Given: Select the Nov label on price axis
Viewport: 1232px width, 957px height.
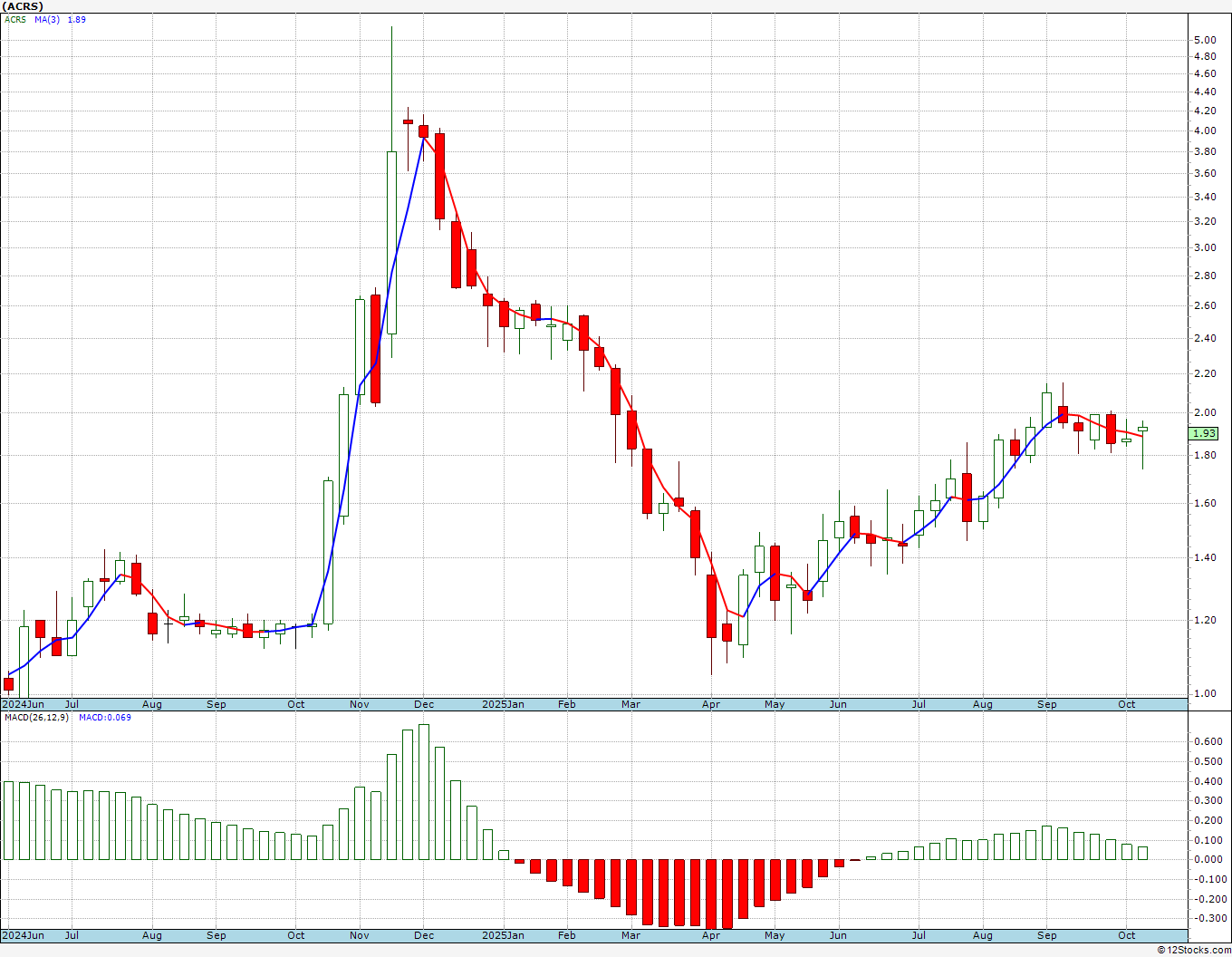Looking at the screenshot, I should click(x=359, y=704).
